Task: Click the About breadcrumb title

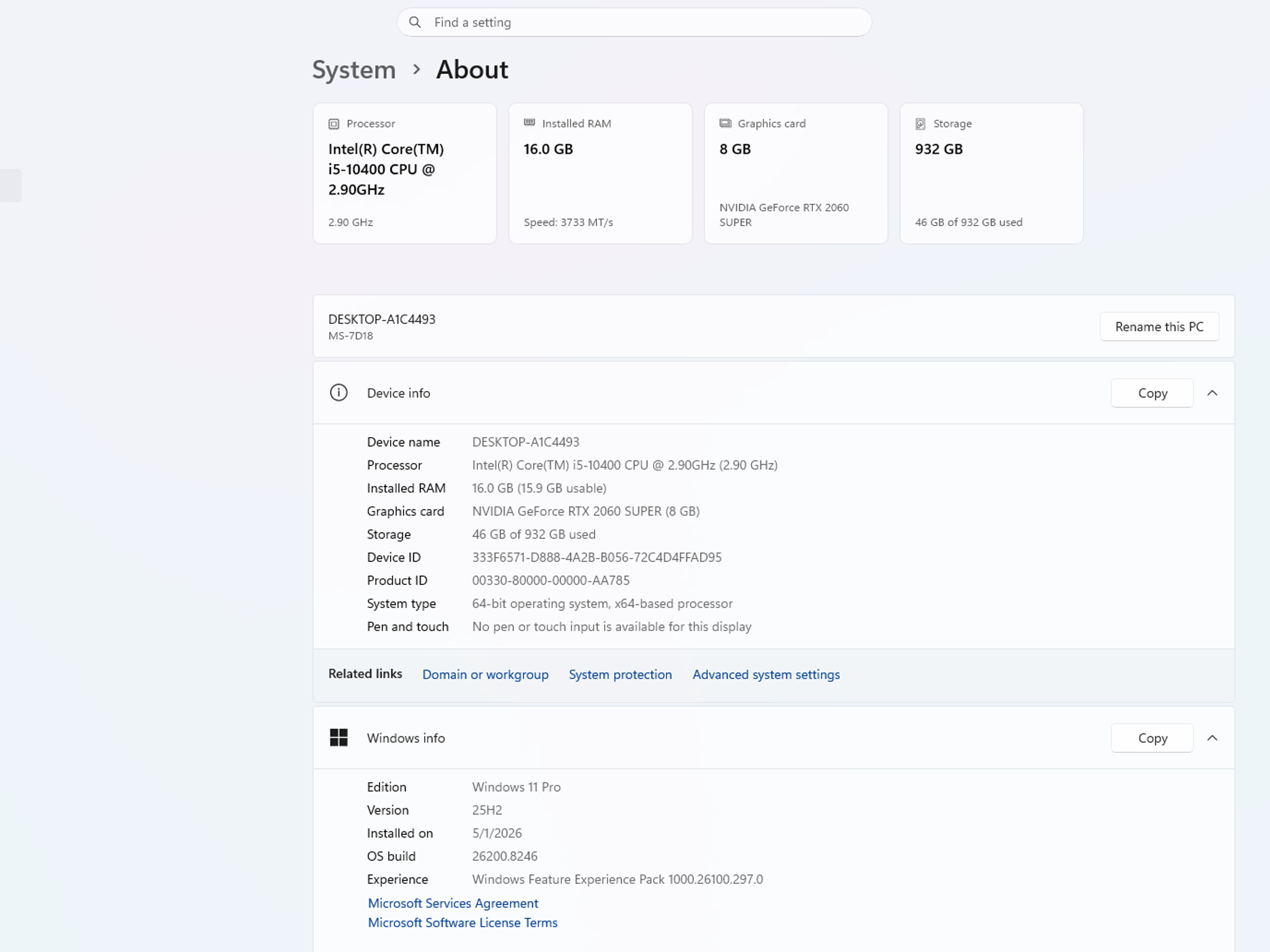Action: [x=472, y=69]
